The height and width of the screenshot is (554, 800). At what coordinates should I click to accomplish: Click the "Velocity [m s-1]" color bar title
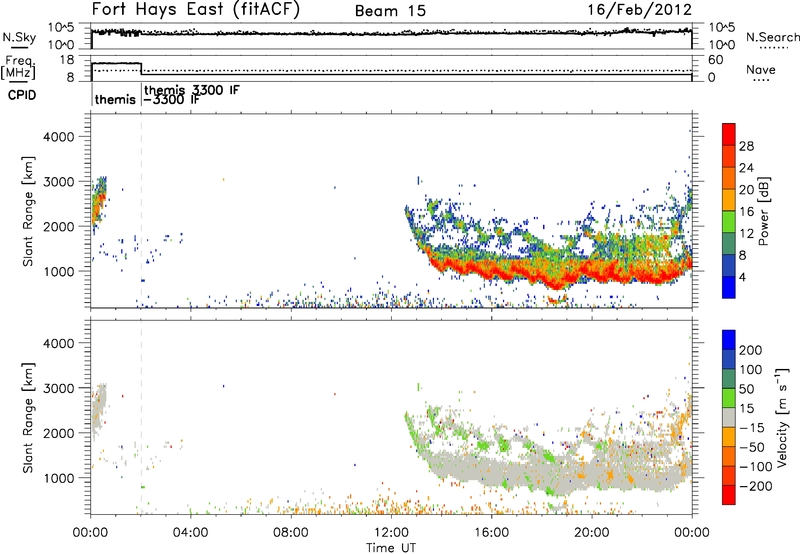pos(782,417)
